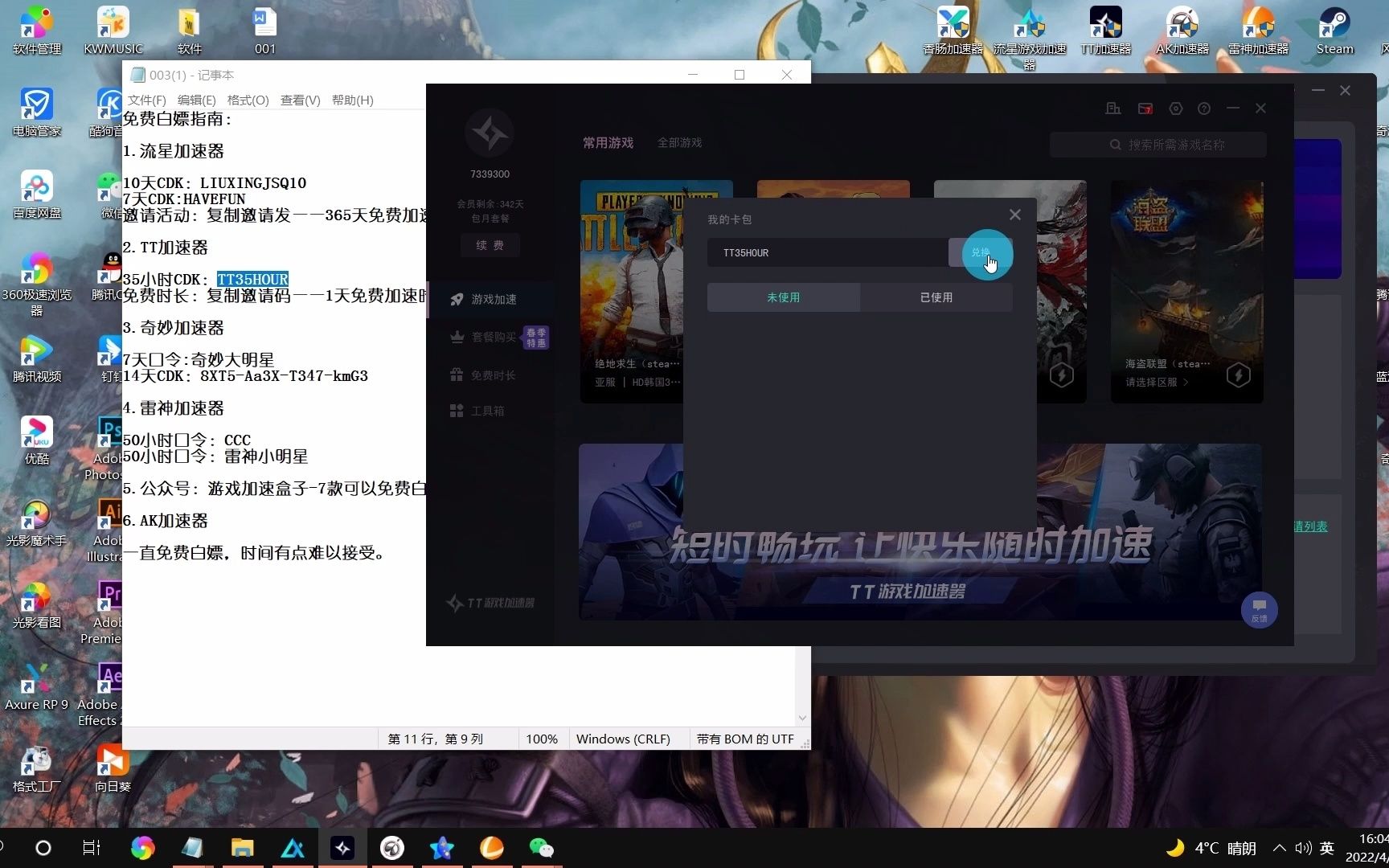Open the help question mark icon
Screen dimensions: 1389x868
click(1204, 108)
